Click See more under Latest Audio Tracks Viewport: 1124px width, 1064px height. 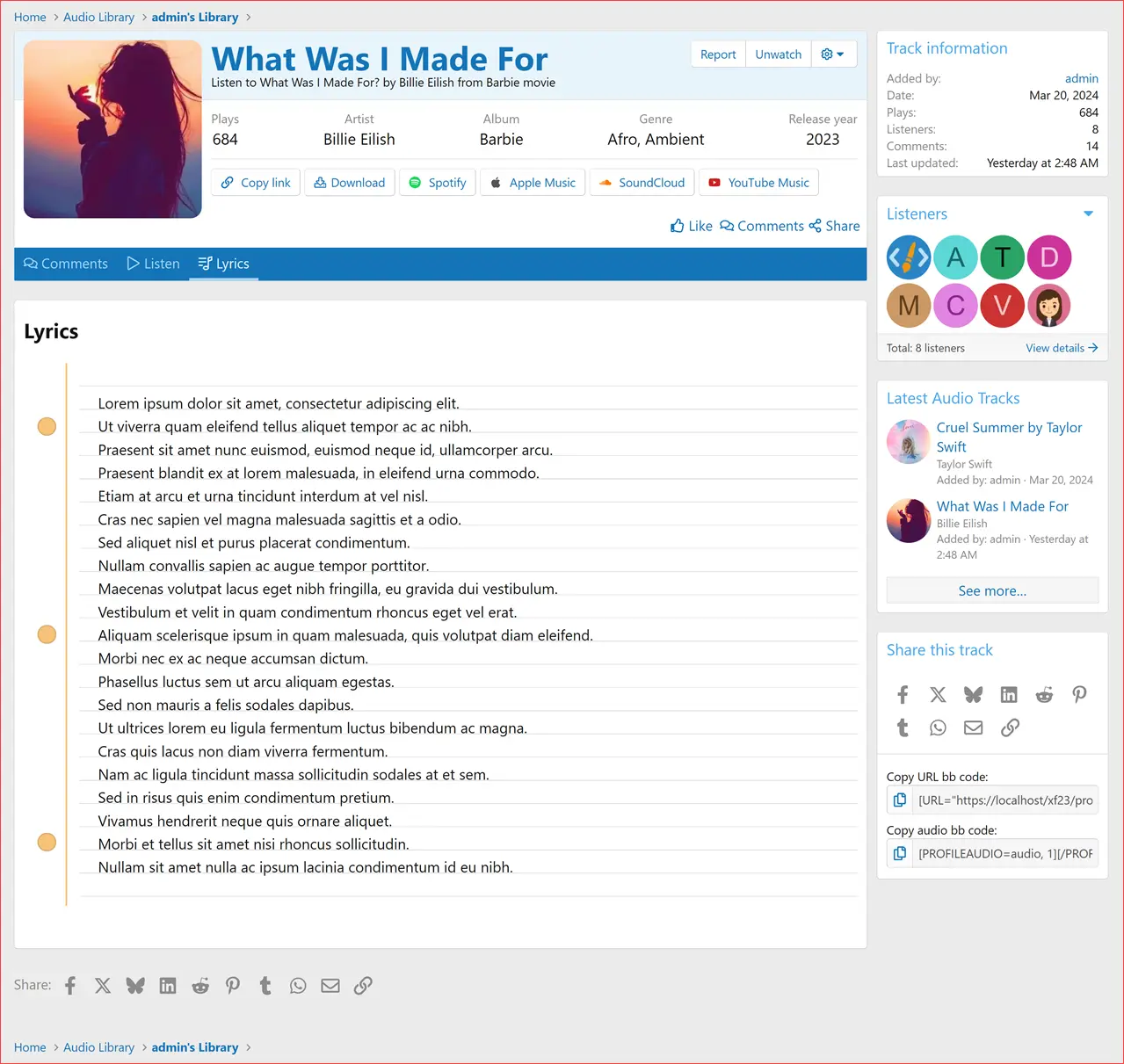[x=991, y=590]
